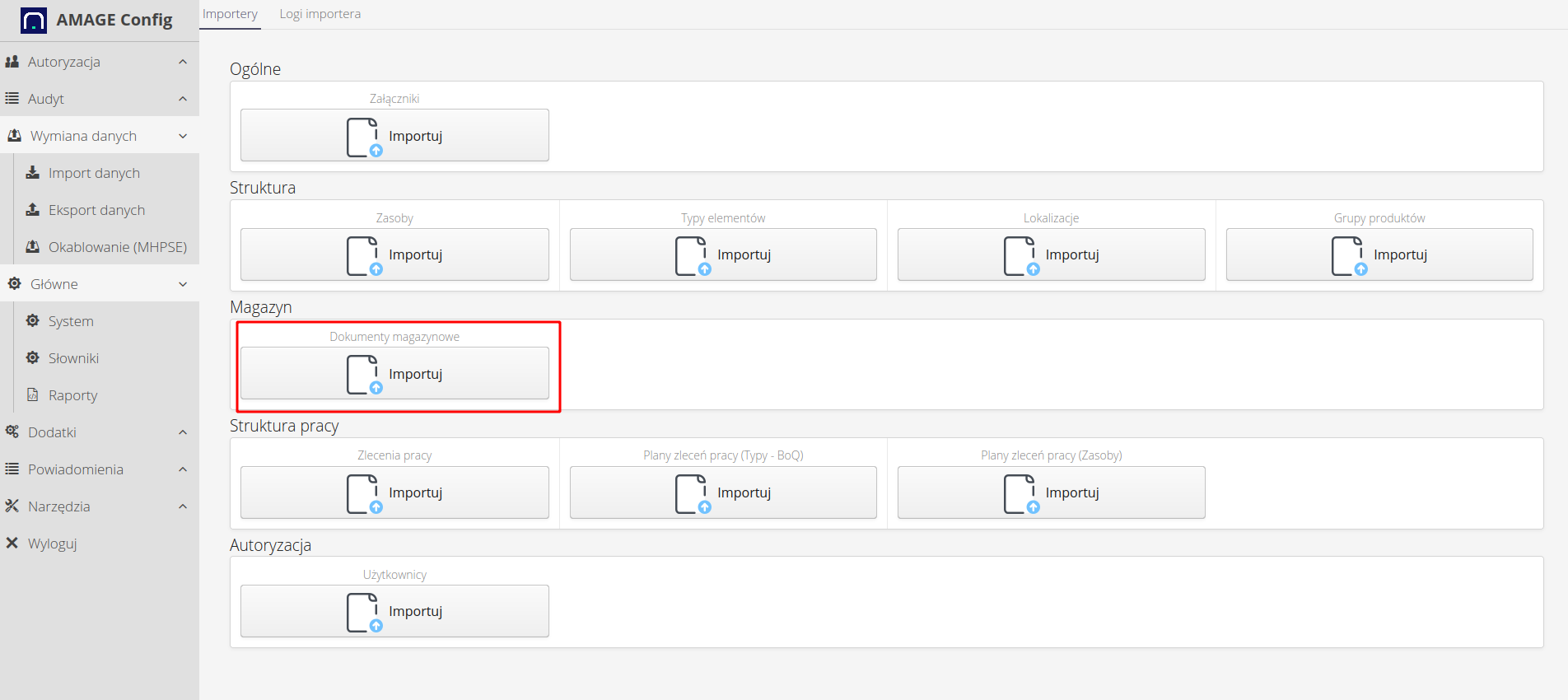Select the Importery tab
This screenshot has height=700, width=1568.
click(x=230, y=14)
